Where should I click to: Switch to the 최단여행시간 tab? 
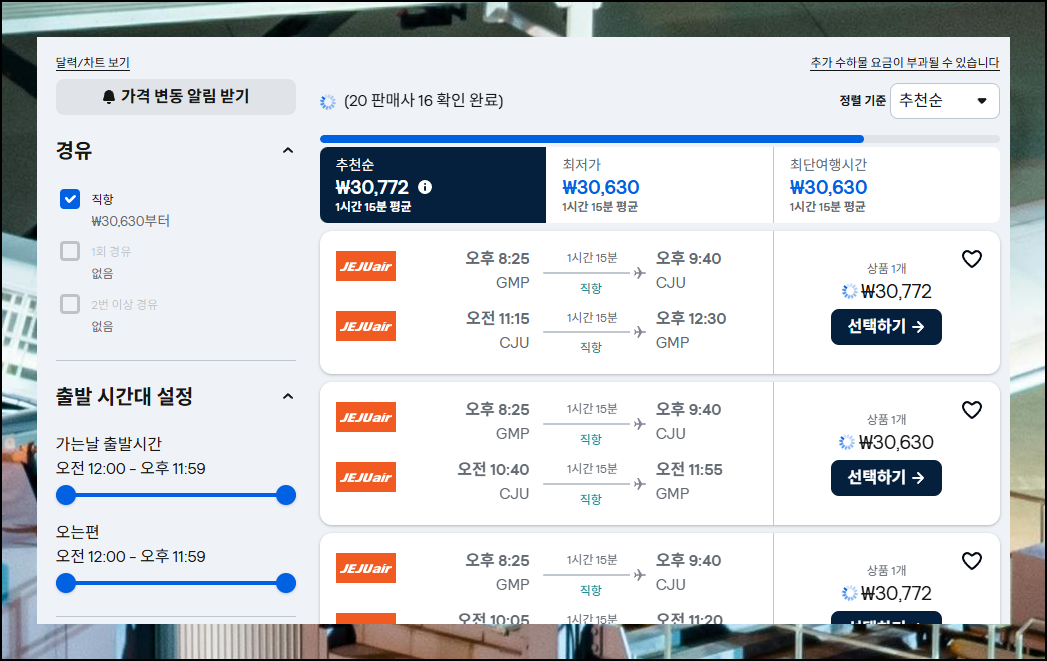[x=887, y=185]
